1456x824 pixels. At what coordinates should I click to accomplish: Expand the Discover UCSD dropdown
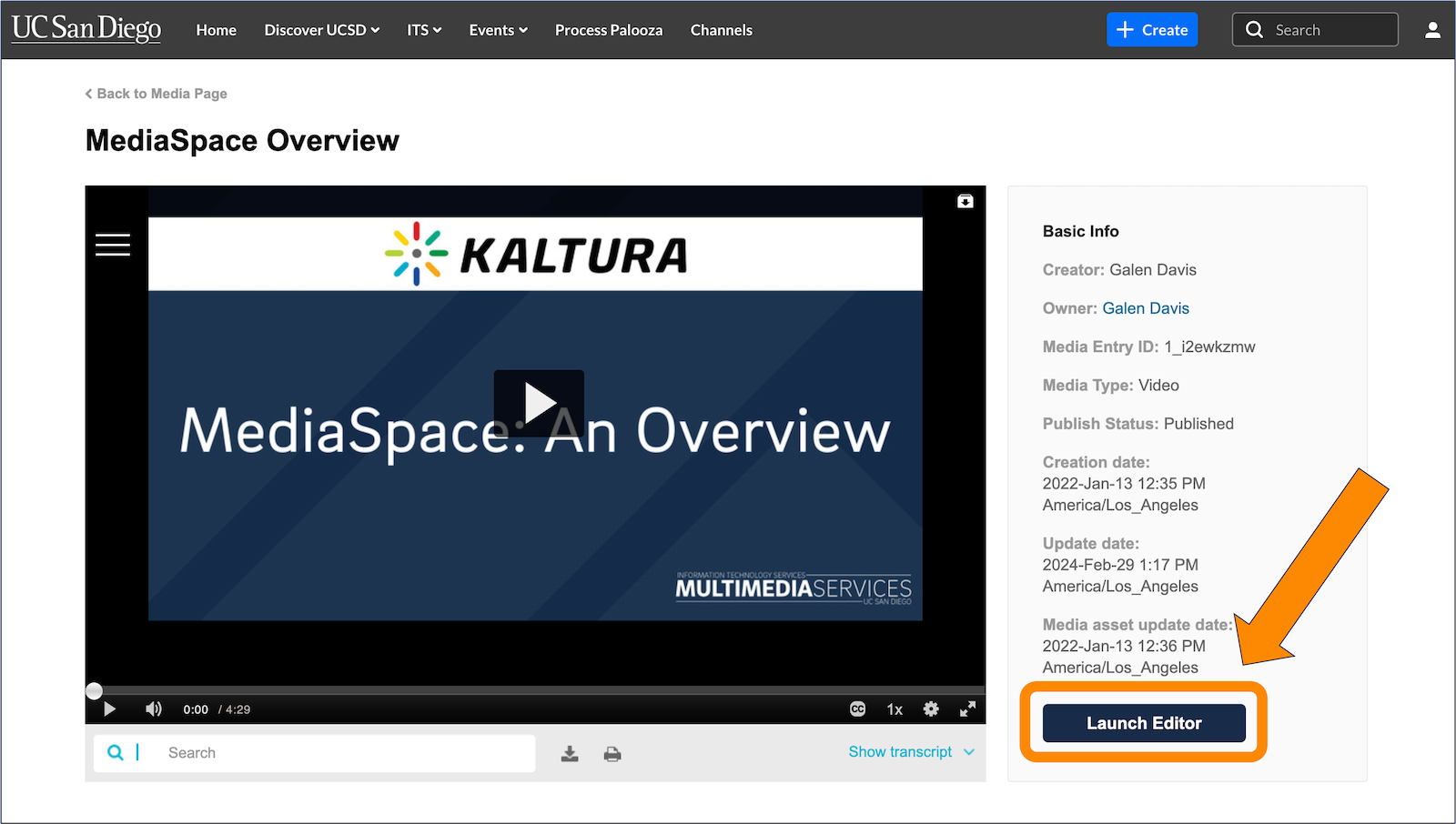[x=321, y=29]
